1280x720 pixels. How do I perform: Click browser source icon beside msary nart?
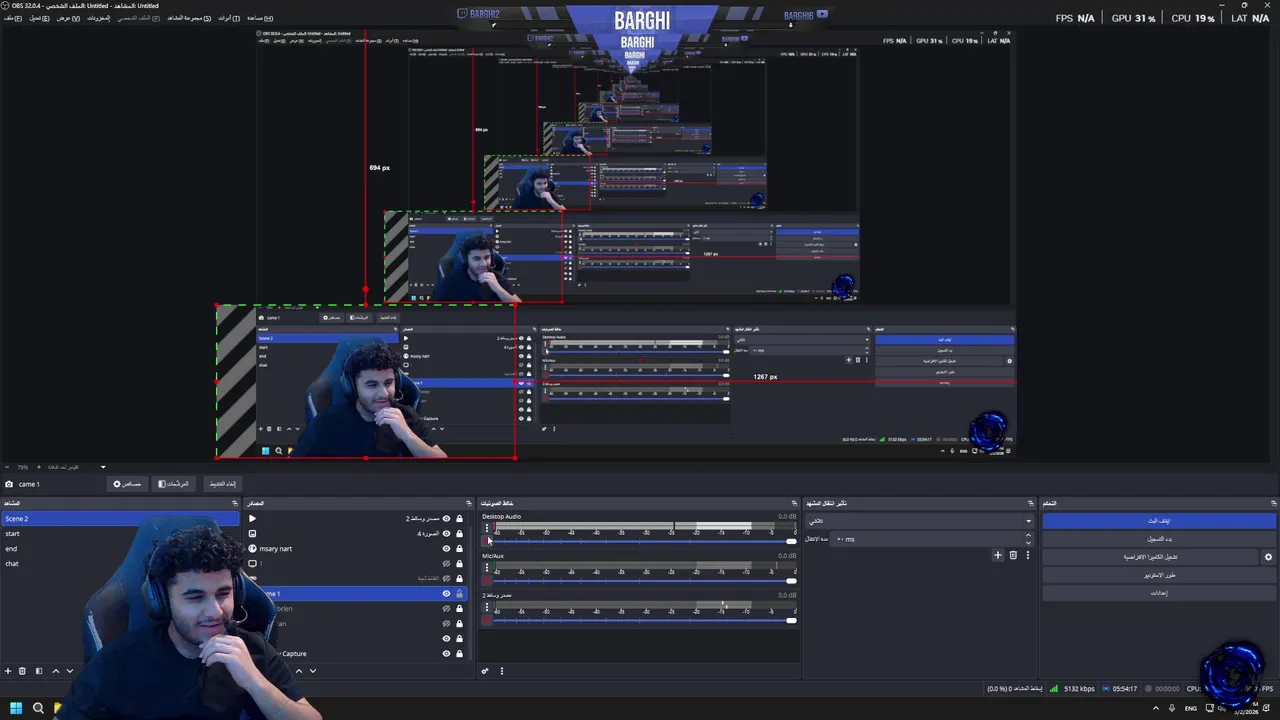coord(252,548)
